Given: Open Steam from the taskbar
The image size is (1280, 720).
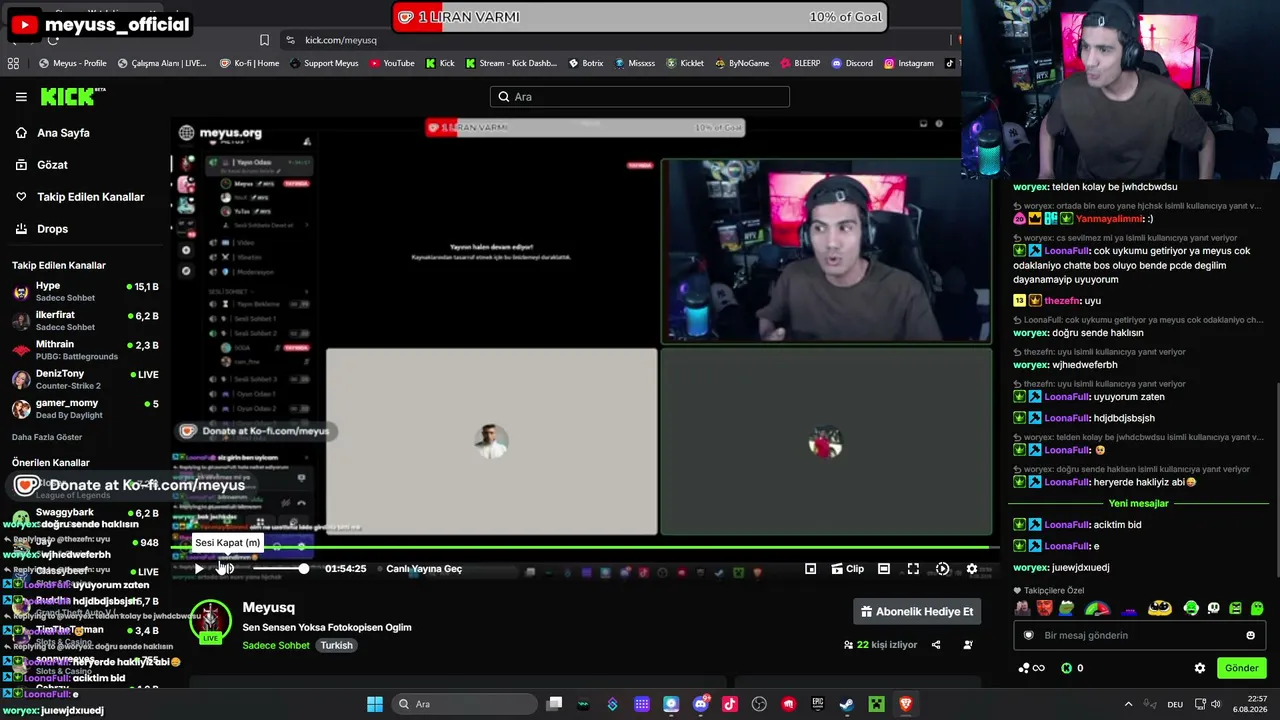Looking at the screenshot, I should tap(847, 704).
